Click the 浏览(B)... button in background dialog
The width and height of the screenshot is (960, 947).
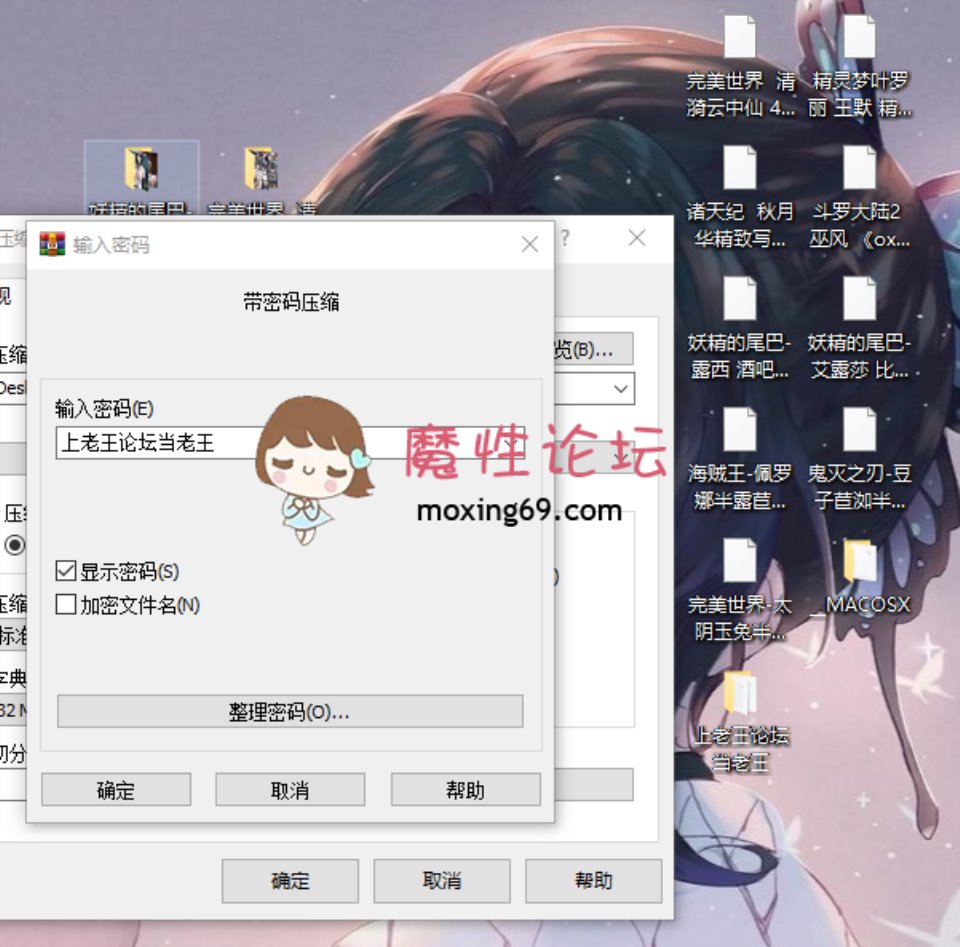[593, 349]
